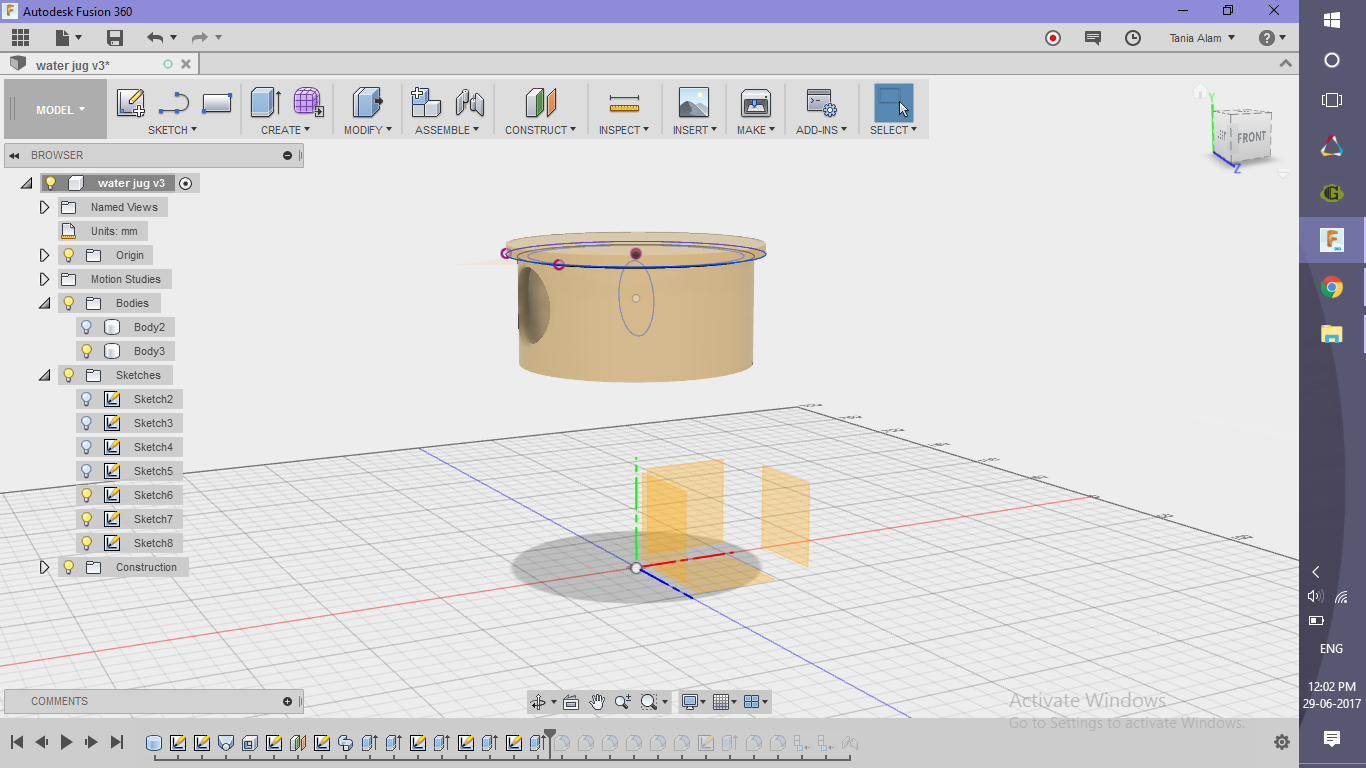Toggle visibility bulb of Sketch8
1366x768 pixels.
tap(86, 543)
